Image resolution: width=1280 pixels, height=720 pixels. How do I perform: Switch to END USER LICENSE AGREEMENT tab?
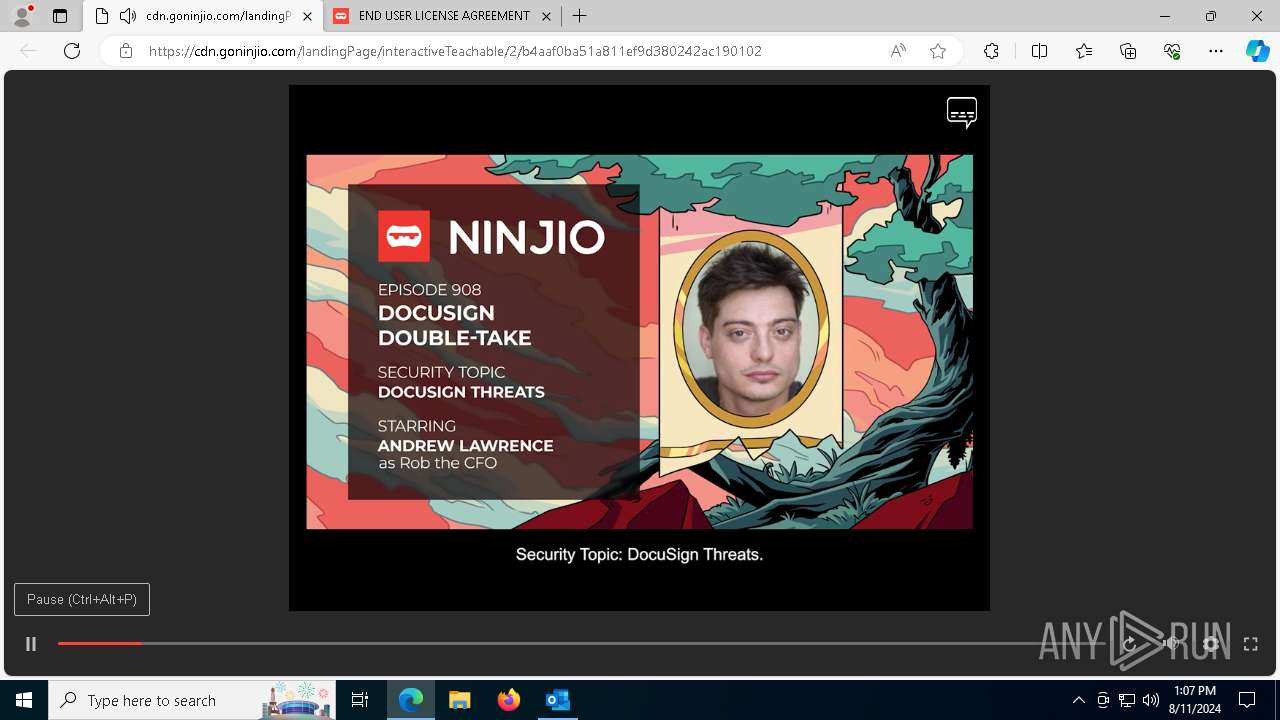point(443,16)
